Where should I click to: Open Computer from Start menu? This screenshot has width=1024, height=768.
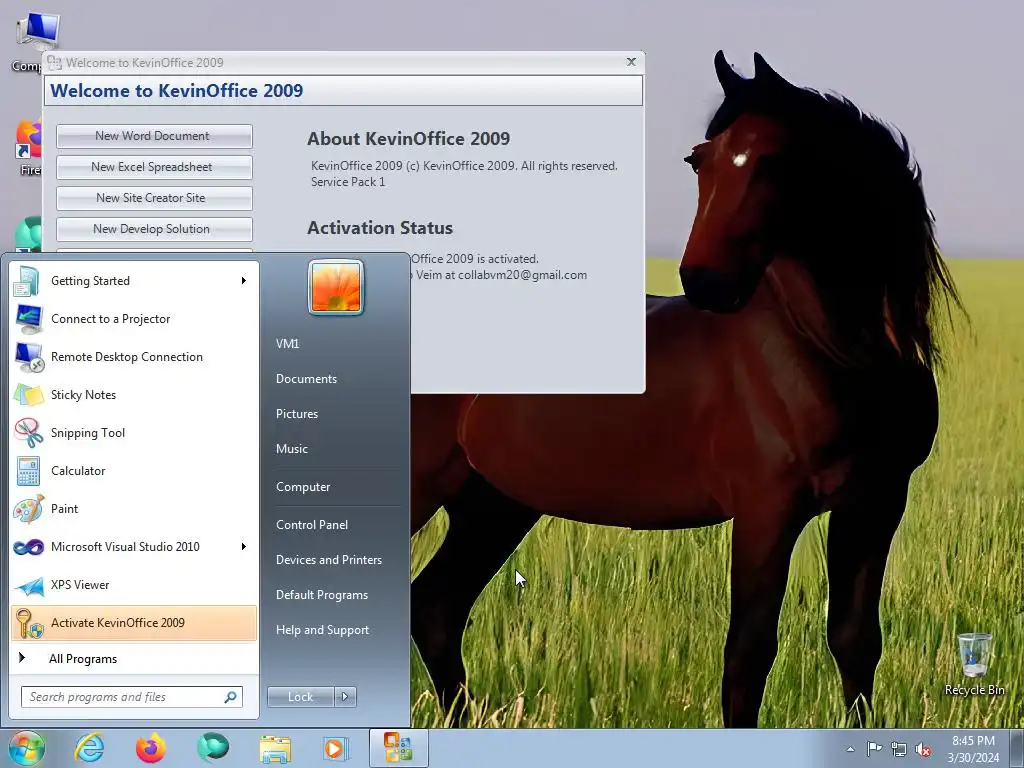pyautogui.click(x=303, y=487)
